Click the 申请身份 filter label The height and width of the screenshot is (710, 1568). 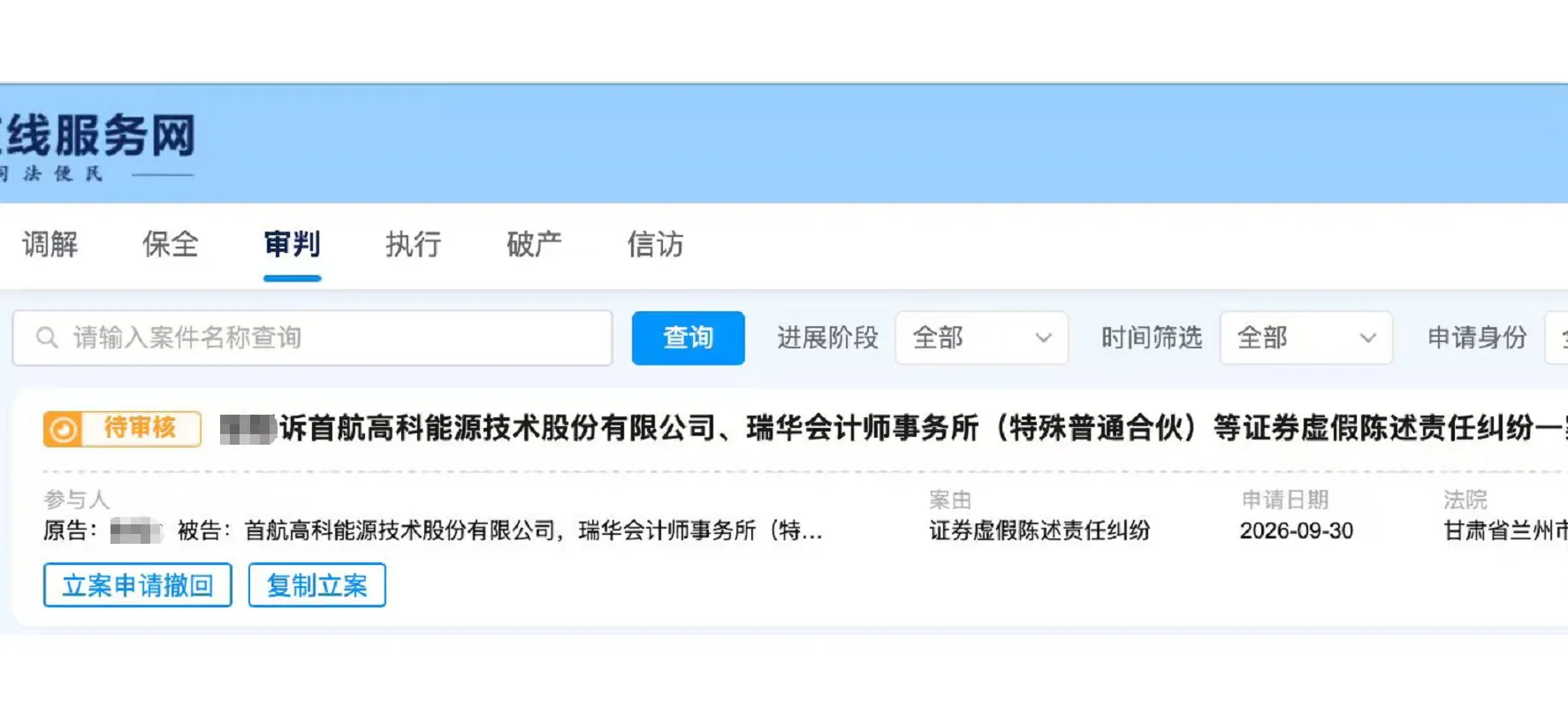click(x=1477, y=338)
